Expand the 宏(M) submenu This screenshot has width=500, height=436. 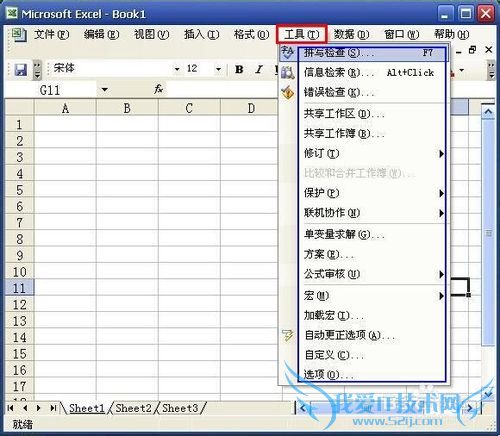click(x=441, y=296)
